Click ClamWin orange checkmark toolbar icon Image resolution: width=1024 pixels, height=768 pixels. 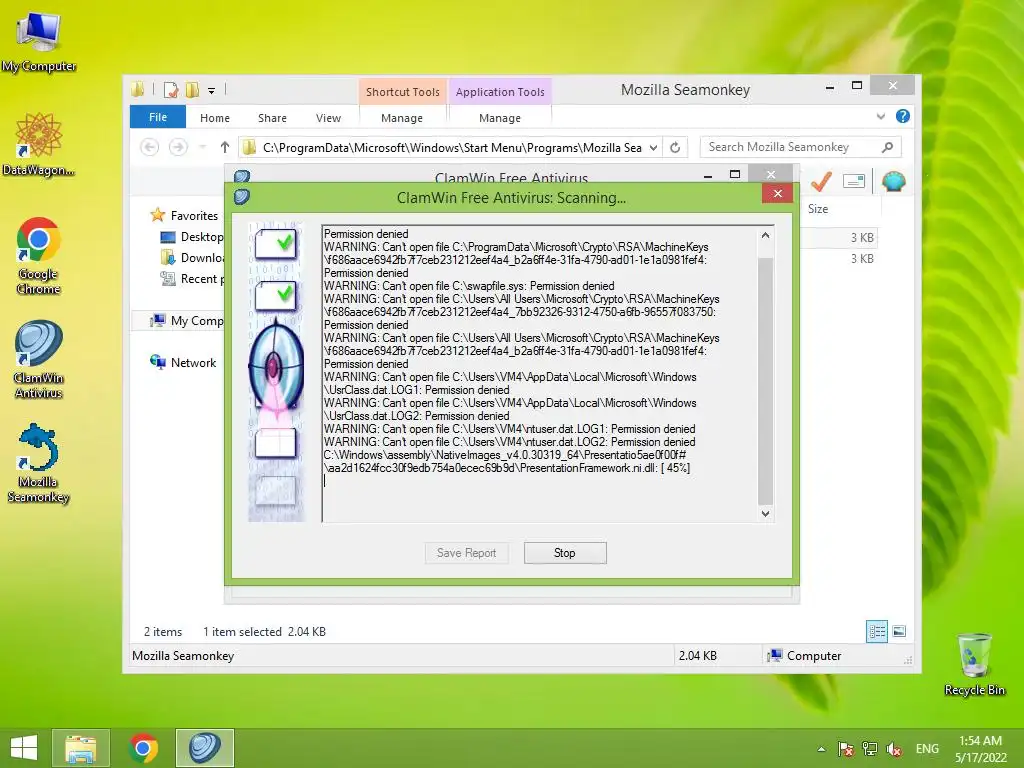click(822, 182)
